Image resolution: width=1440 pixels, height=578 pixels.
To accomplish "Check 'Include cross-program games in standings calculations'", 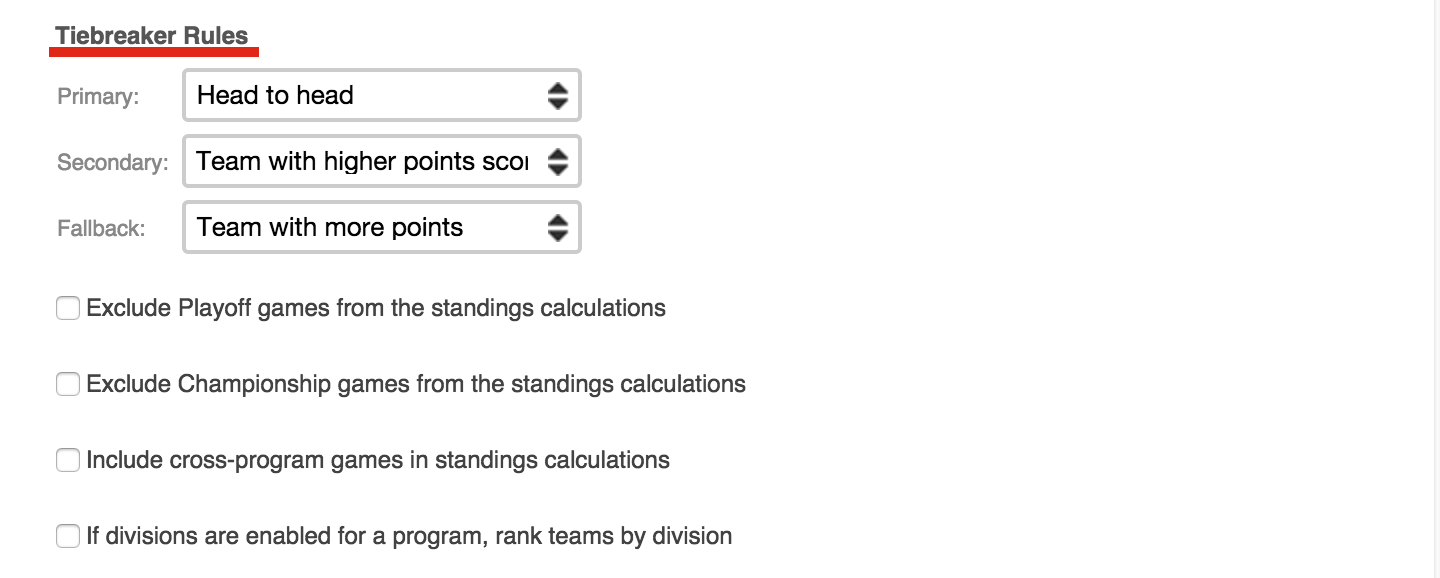I will click(67, 460).
